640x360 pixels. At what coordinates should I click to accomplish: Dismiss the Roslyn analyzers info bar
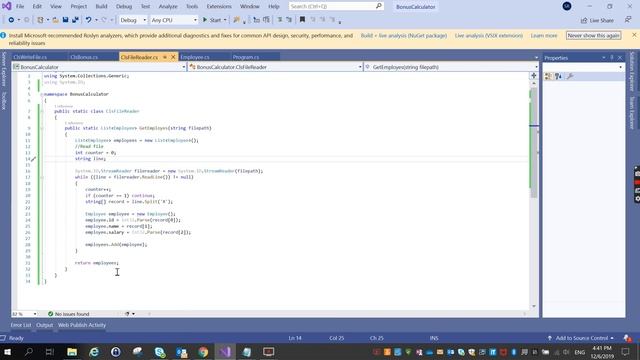[634, 35]
